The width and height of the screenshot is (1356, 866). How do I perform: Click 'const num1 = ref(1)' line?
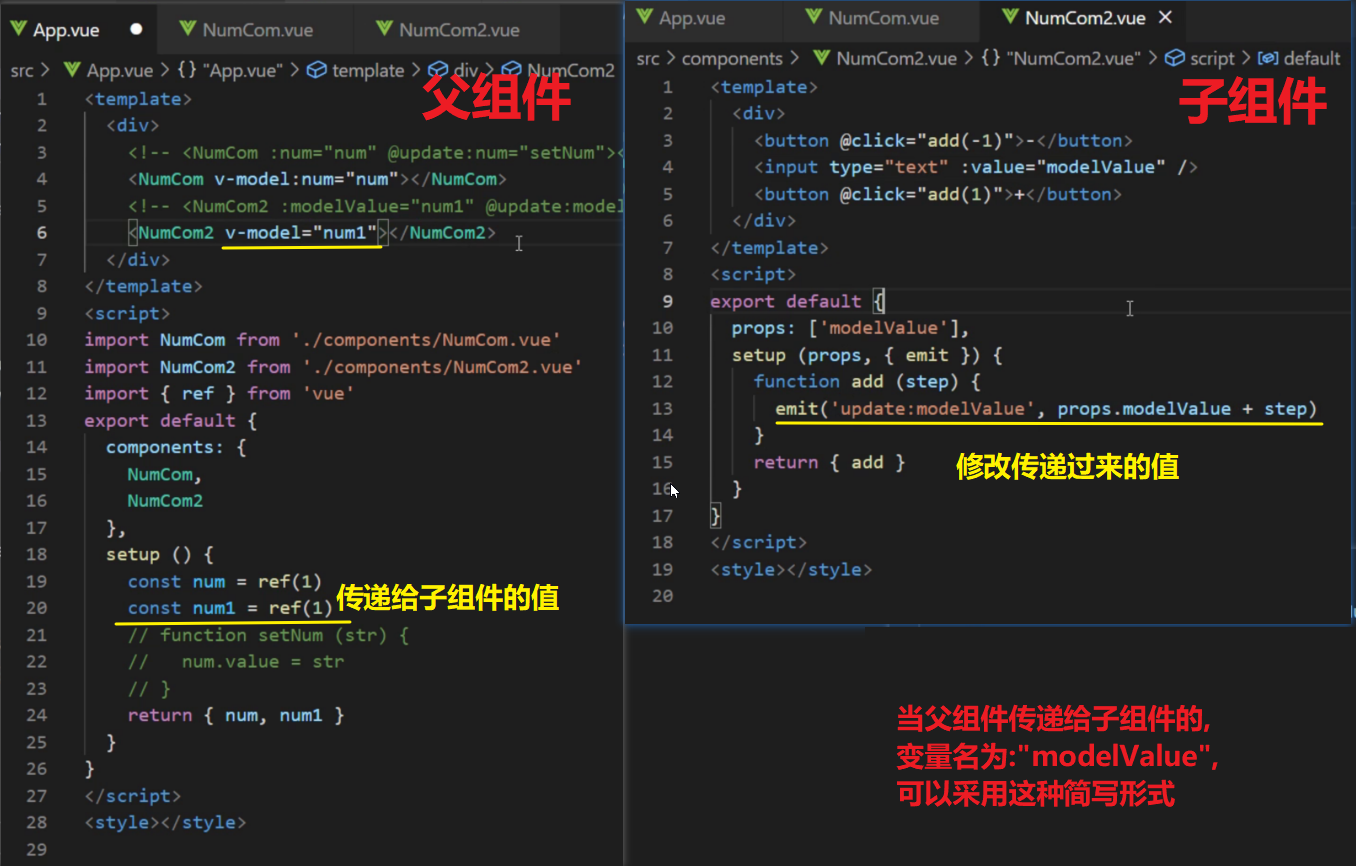point(230,608)
